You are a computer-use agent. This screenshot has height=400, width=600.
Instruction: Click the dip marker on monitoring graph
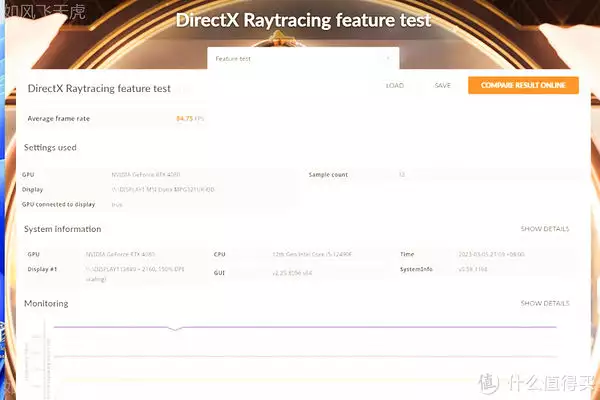pos(175,328)
